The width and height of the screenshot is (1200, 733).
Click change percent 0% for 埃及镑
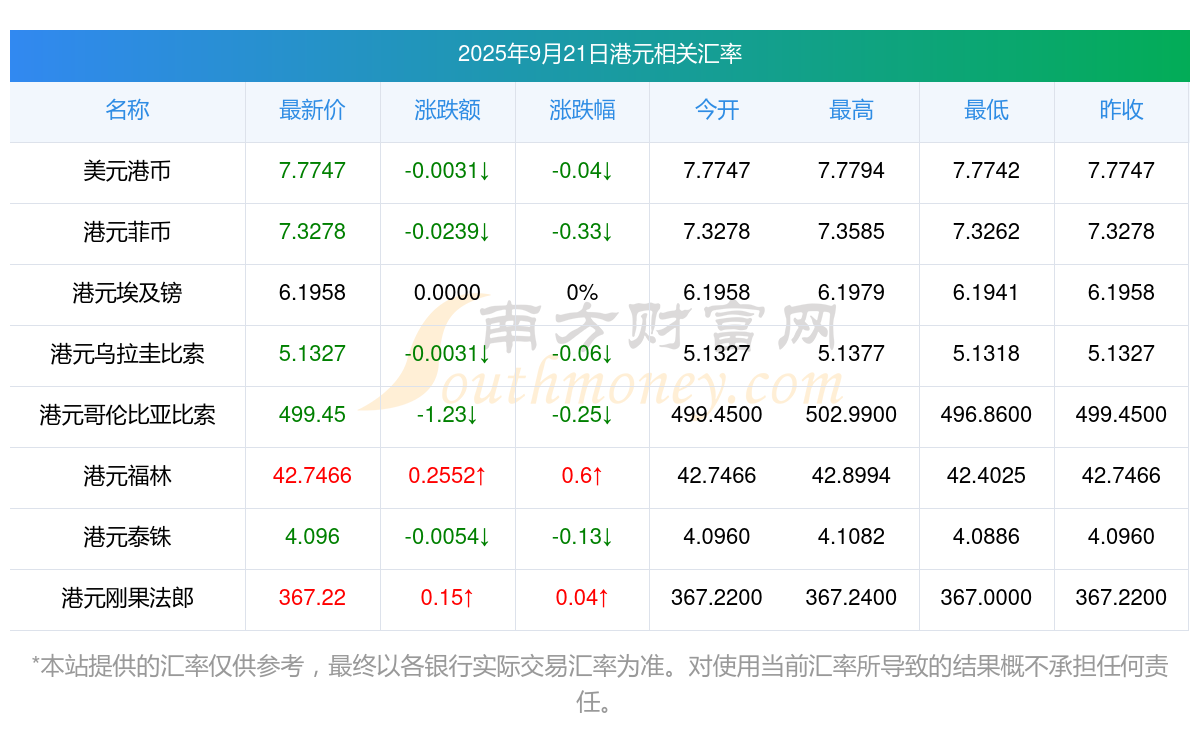click(582, 293)
